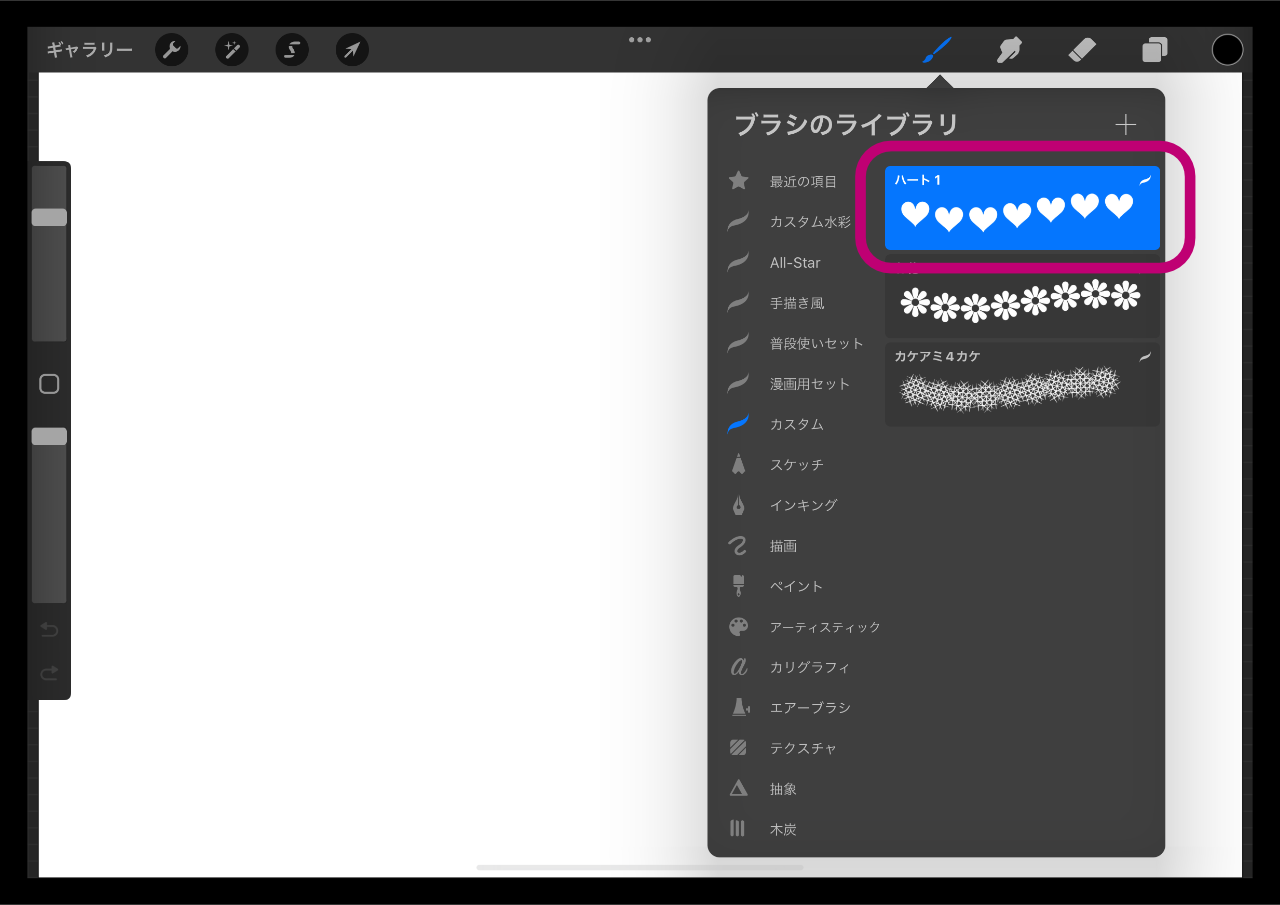Open 最近の項目 brush category
Viewport: 1280px width, 905px height.
pyautogui.click(x=804, y=181)
